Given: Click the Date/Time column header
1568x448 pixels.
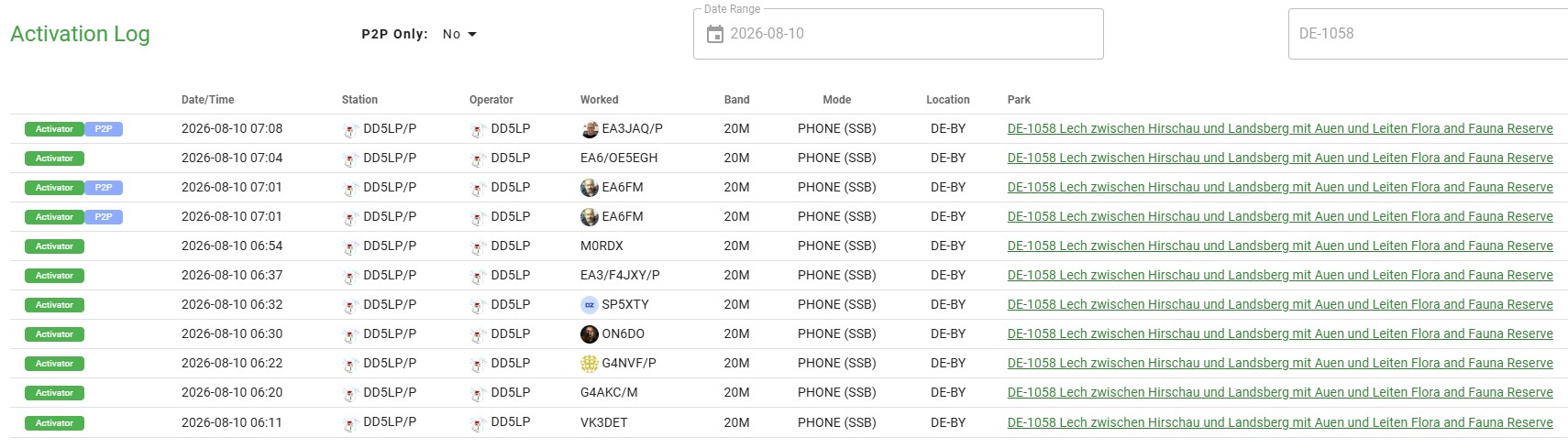Looking at the screenshot, I should coord(208,100).
